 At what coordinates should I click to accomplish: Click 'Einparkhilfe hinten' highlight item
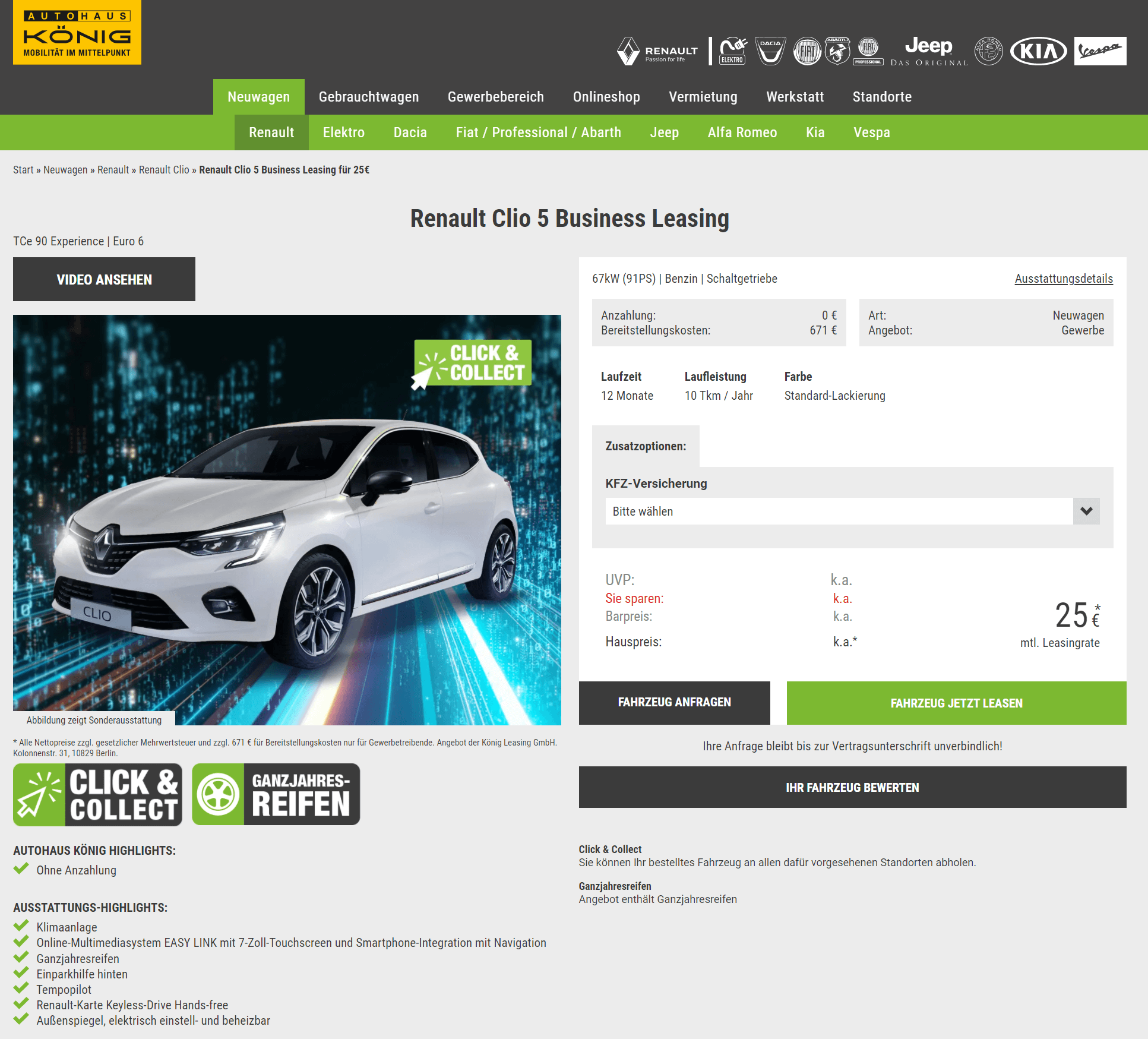[82, 974]
